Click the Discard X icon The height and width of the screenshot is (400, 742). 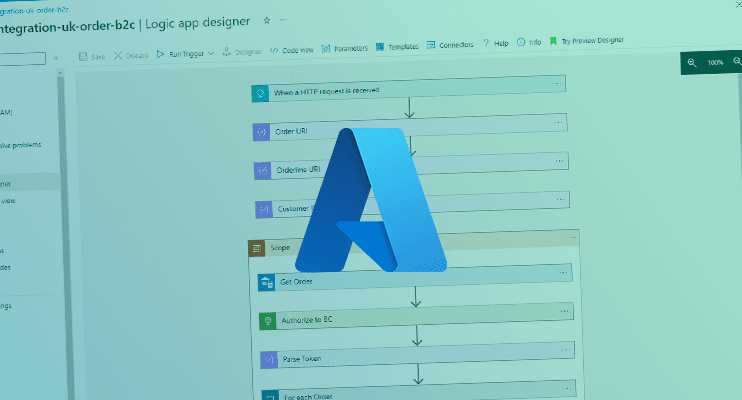click(x=118, y=55)
